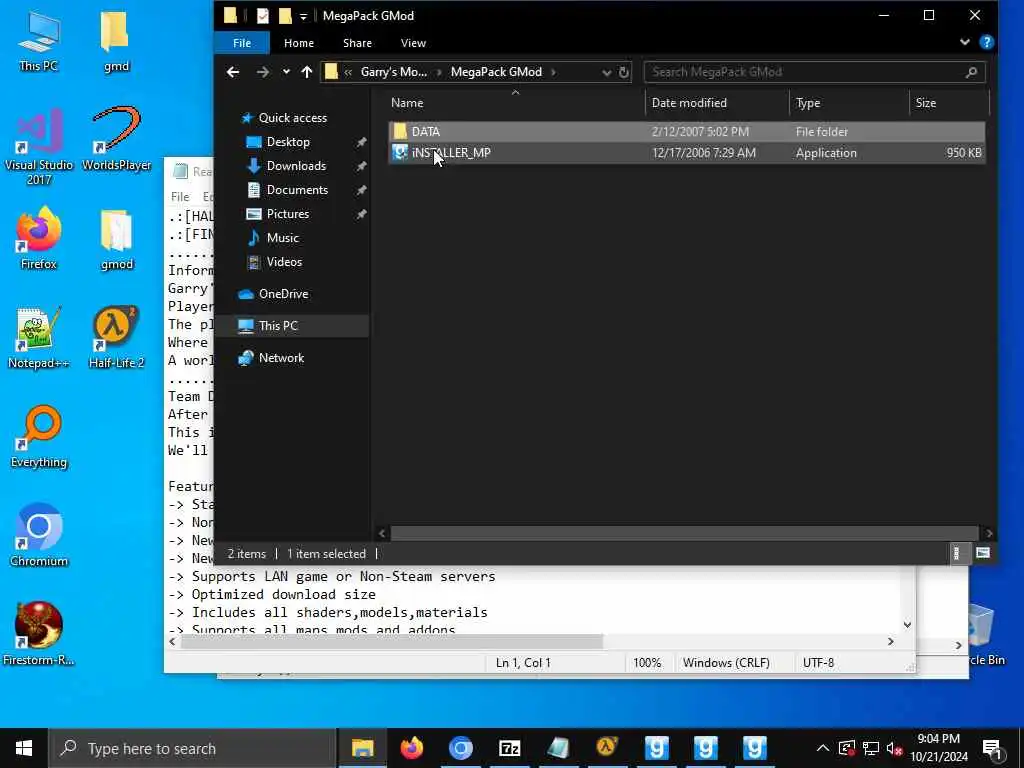
Task: Click the Windows Start button
Action: [x=24, y=748]
